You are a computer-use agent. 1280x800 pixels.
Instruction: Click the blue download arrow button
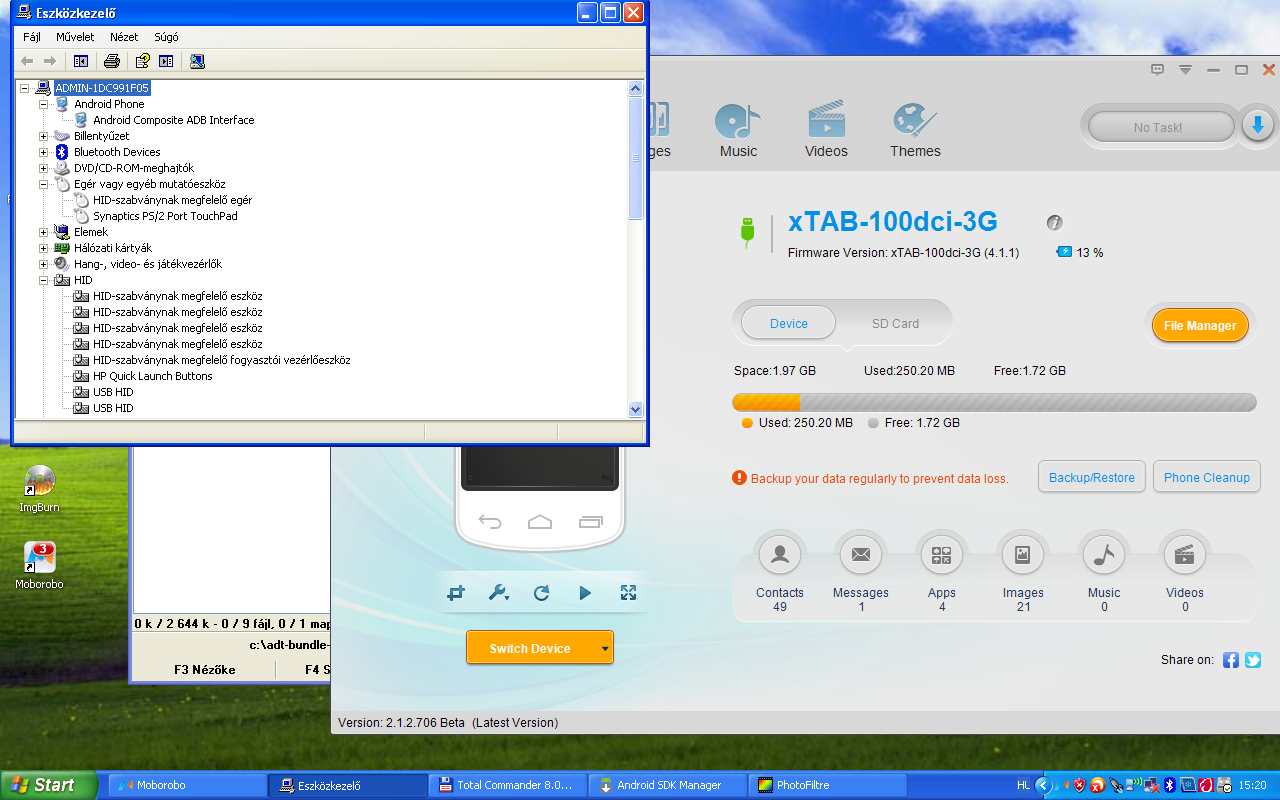click(1257, 126)
